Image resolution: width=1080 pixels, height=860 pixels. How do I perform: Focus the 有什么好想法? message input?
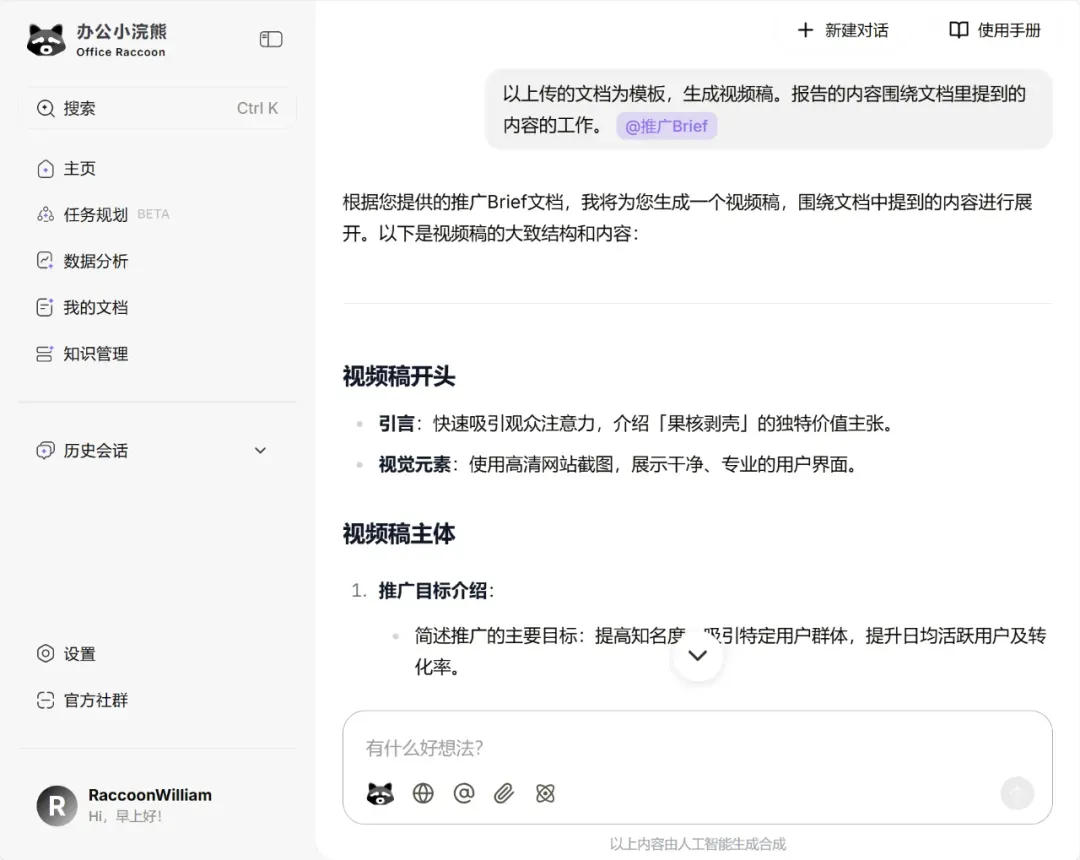(697, 748)
